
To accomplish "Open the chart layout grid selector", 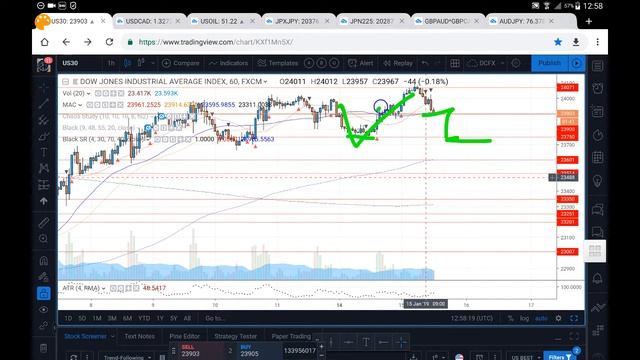I will (x=455, y=63).
